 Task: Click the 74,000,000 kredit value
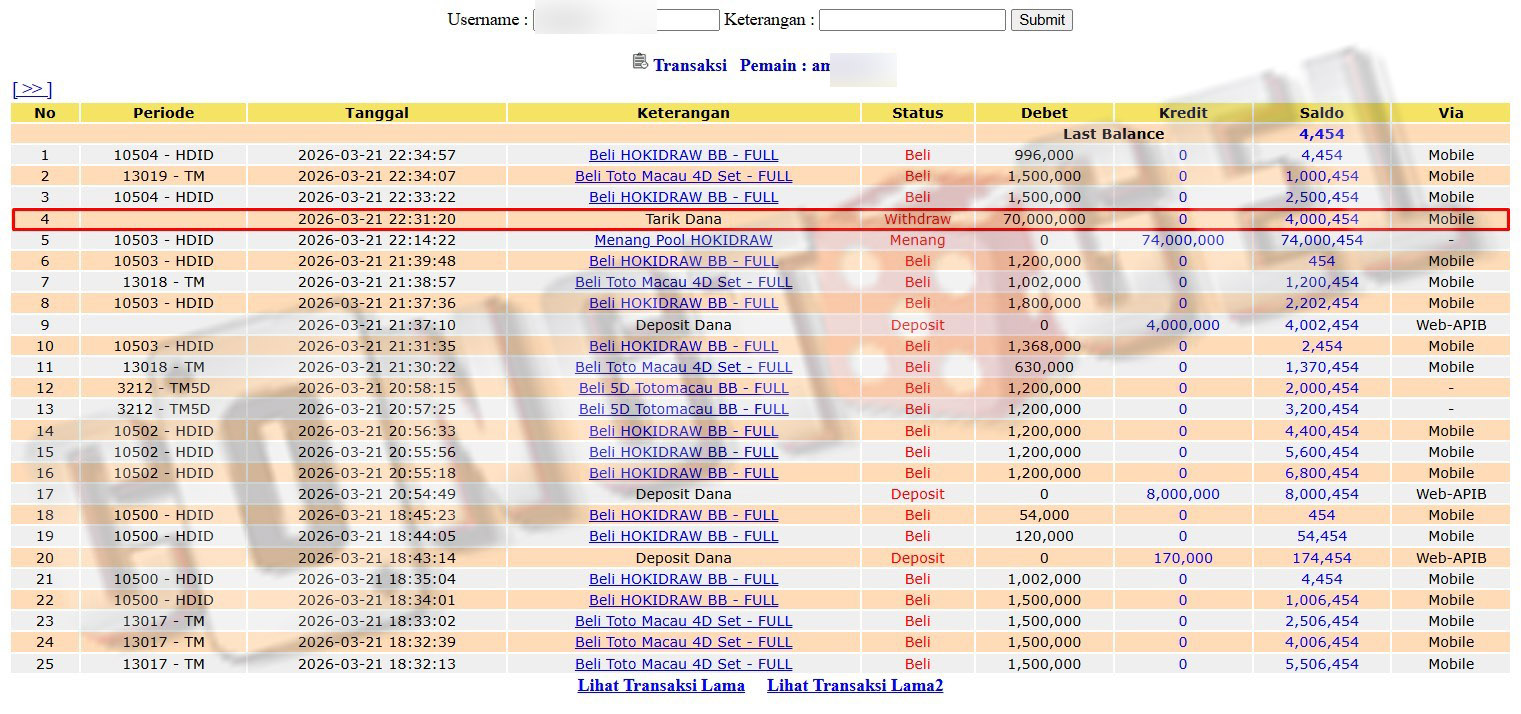[x=1183, y=240]
